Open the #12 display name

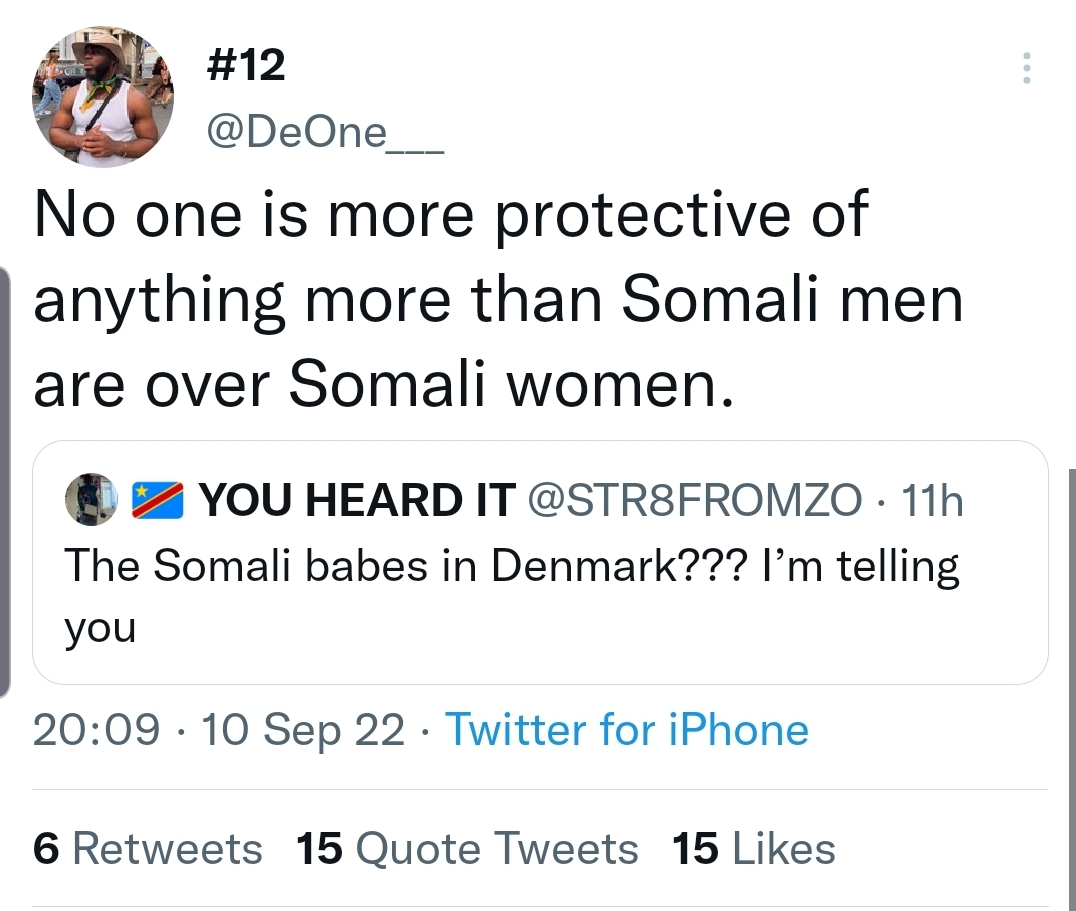(x=243, y=66)
